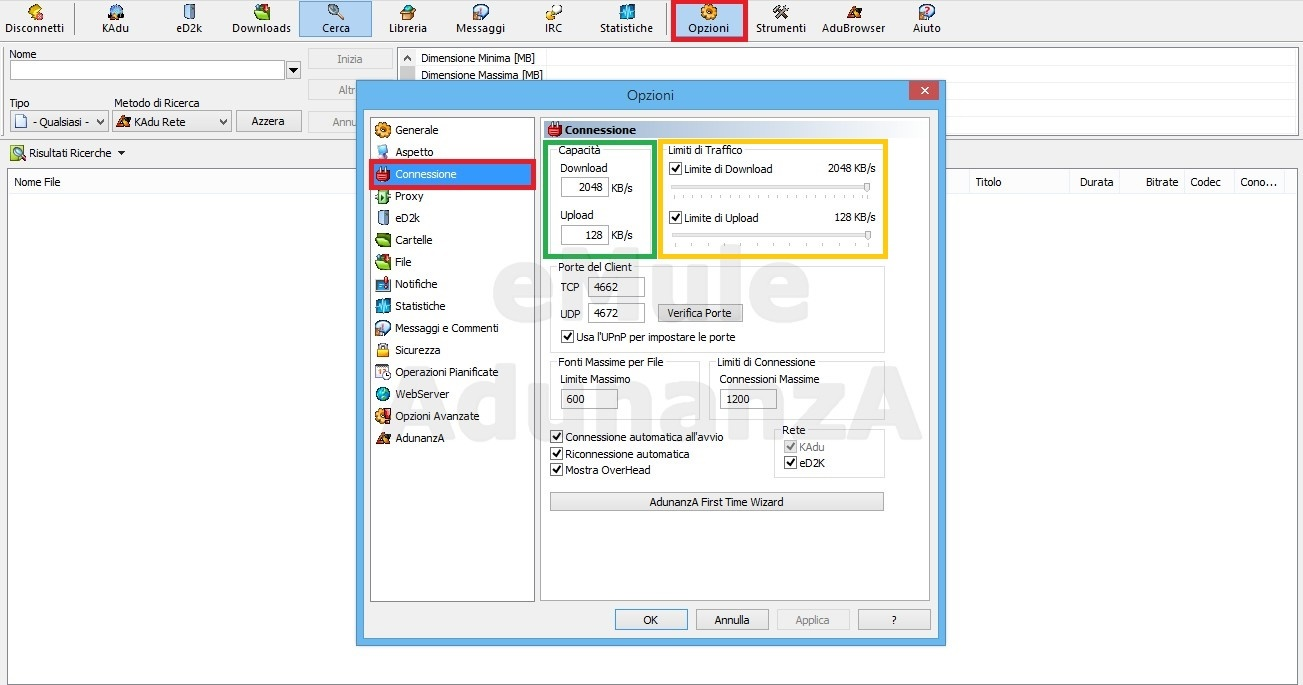This screenshot has height=685, width=1303.
Task: Sort results by Codec column
Action: (1207, 182)
